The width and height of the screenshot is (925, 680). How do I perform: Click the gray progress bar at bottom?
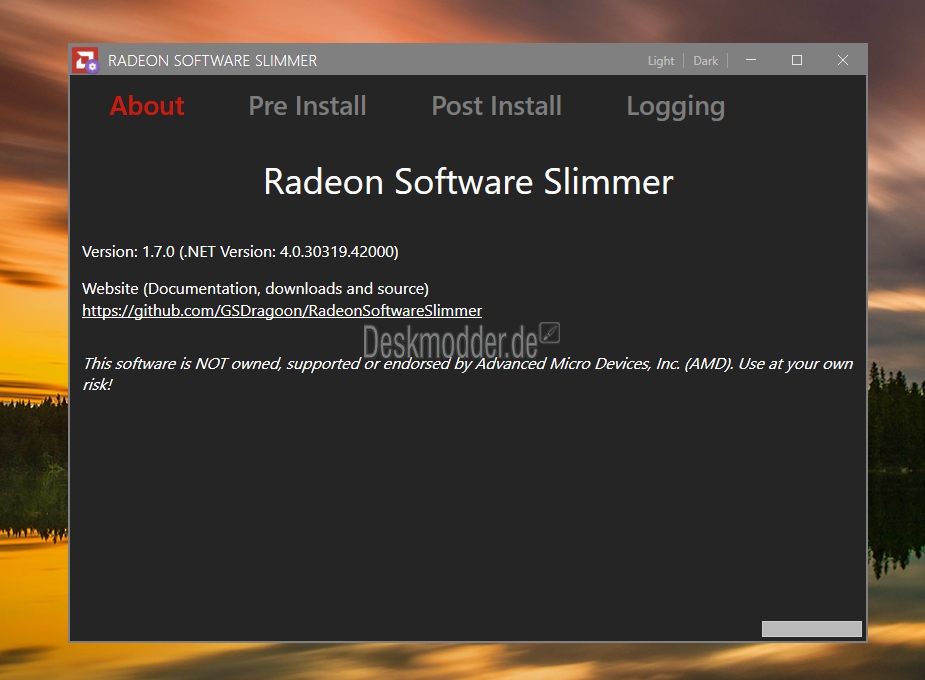pos(812,629)
